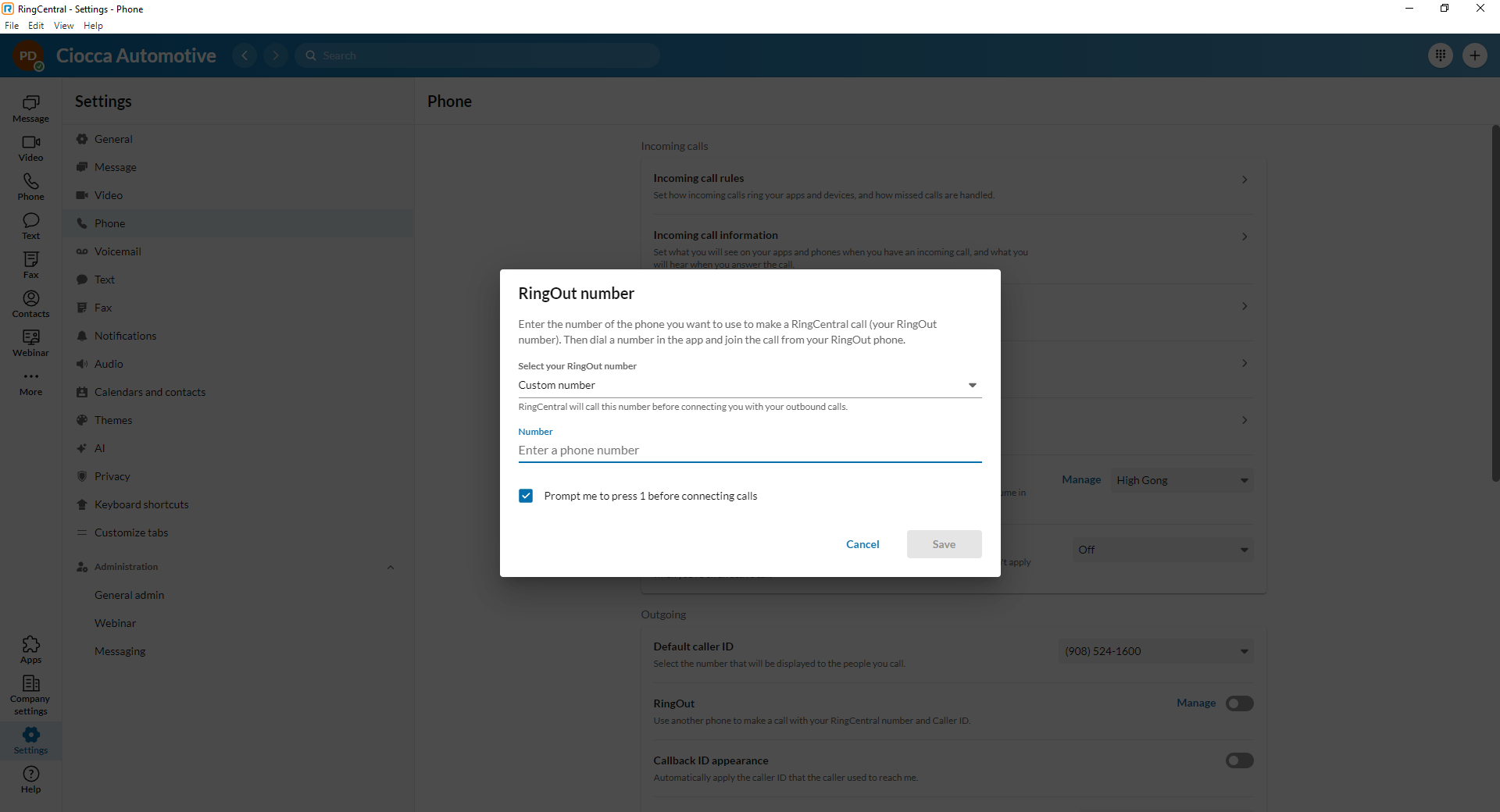Open the Default caller ID dropdown

coord(1156,651)
